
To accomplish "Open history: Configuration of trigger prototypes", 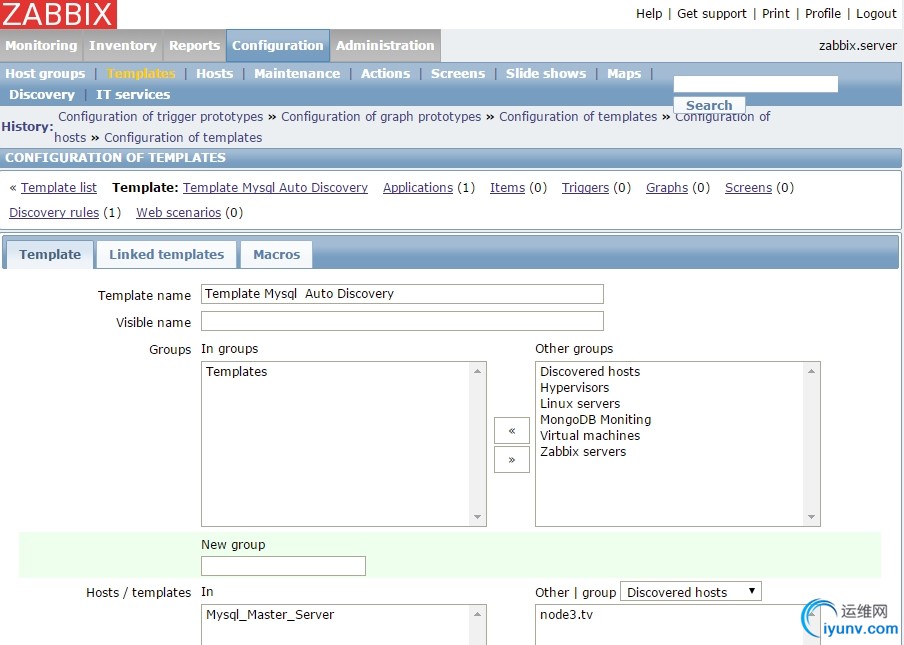I will [x=161, y=116].
